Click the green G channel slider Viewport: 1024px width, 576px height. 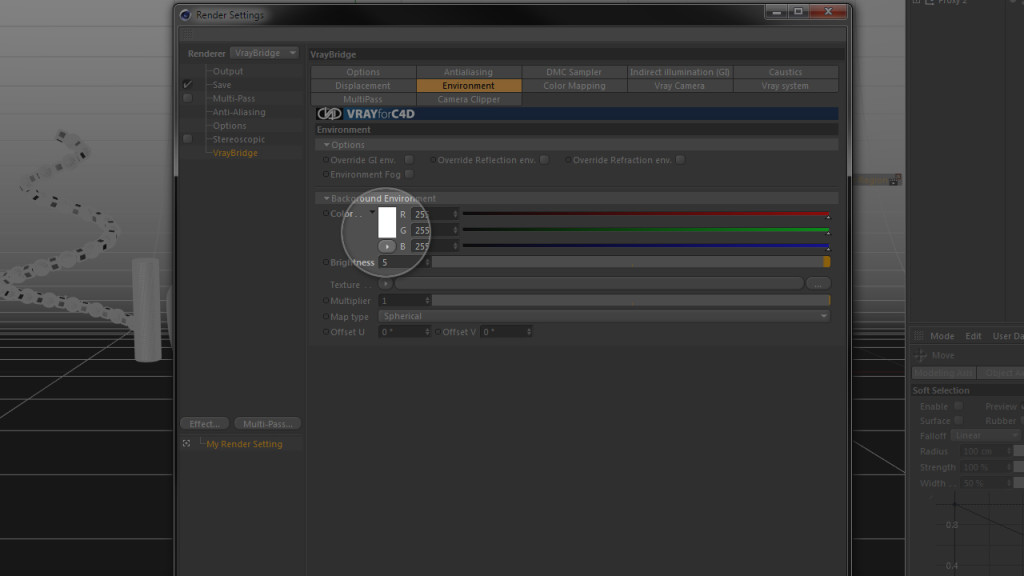coord(646,230)
